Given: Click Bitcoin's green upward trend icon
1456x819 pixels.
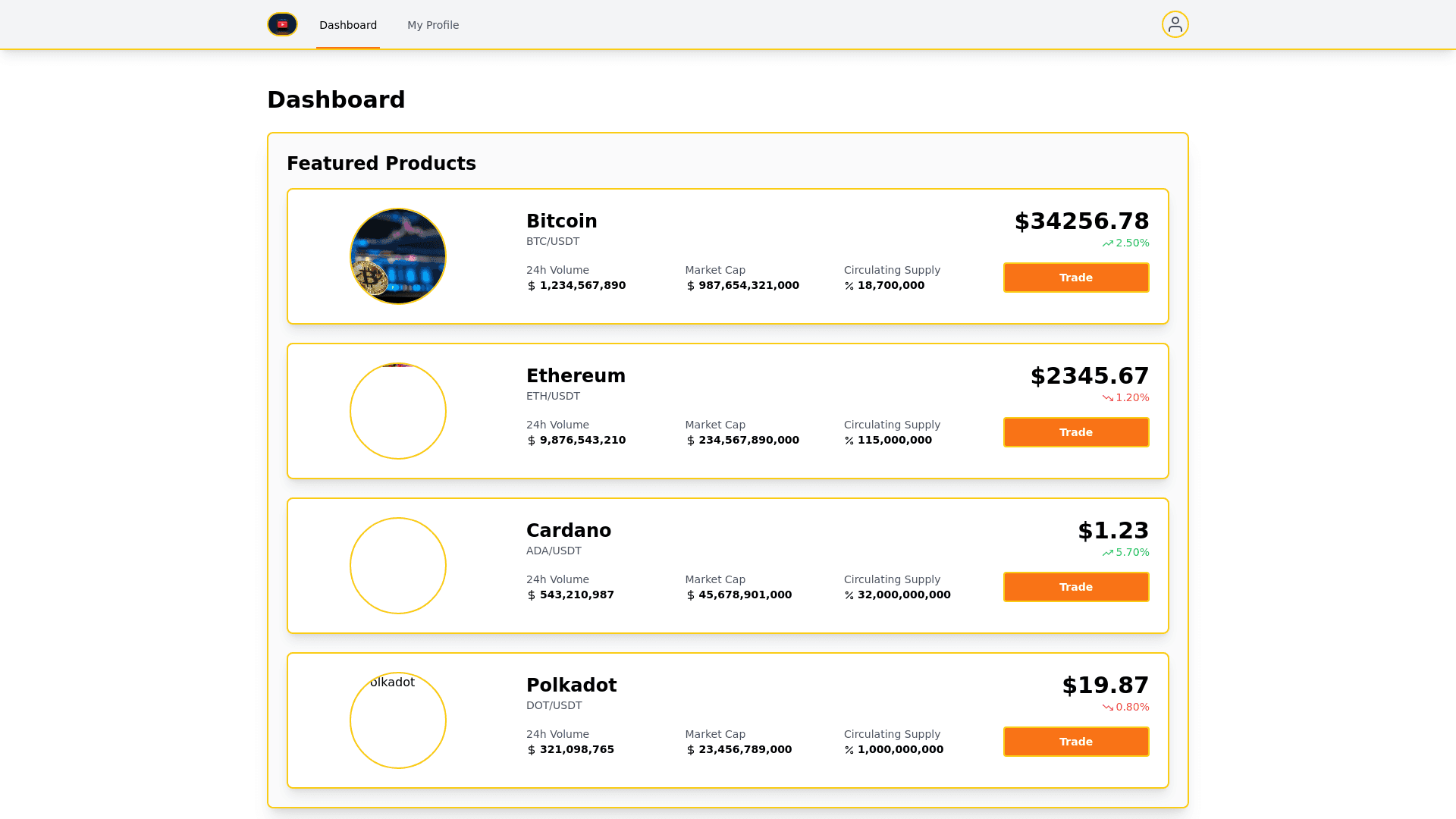Looking at the screenshot, I should (1108, 243).
